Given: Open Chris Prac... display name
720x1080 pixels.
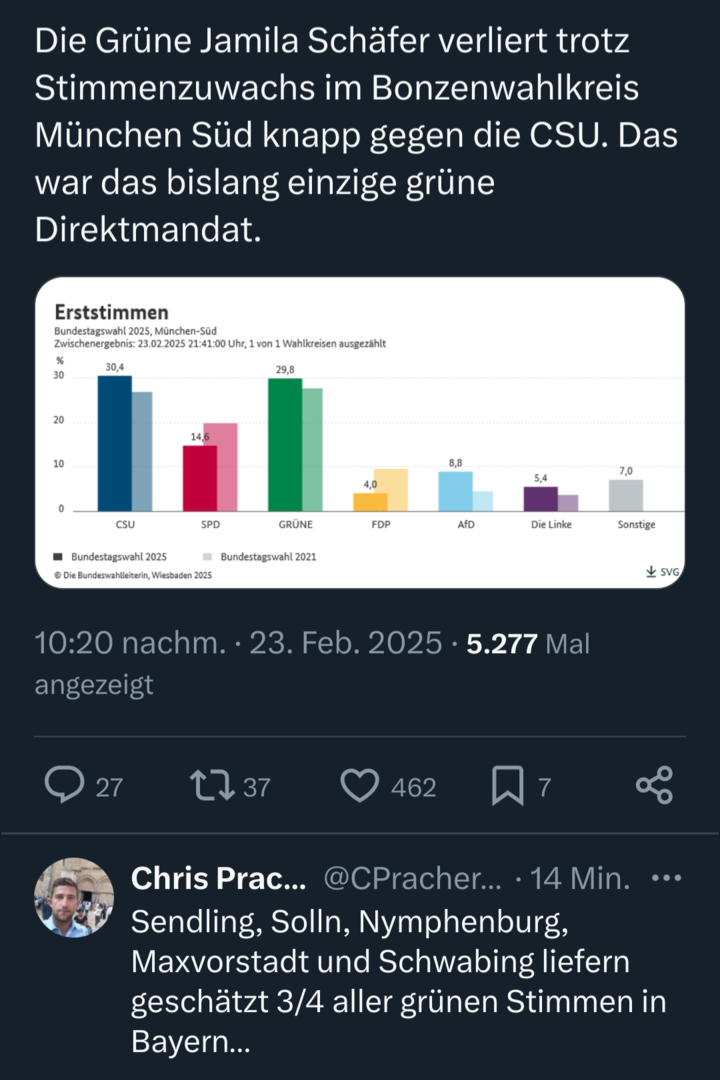Looking at the screenshot, I should click(x=218, y=878).
